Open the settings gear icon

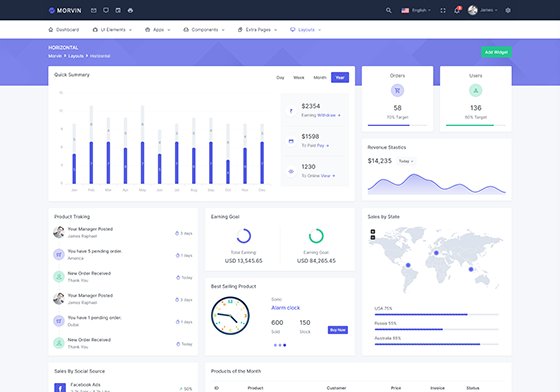tap(508, 10)
